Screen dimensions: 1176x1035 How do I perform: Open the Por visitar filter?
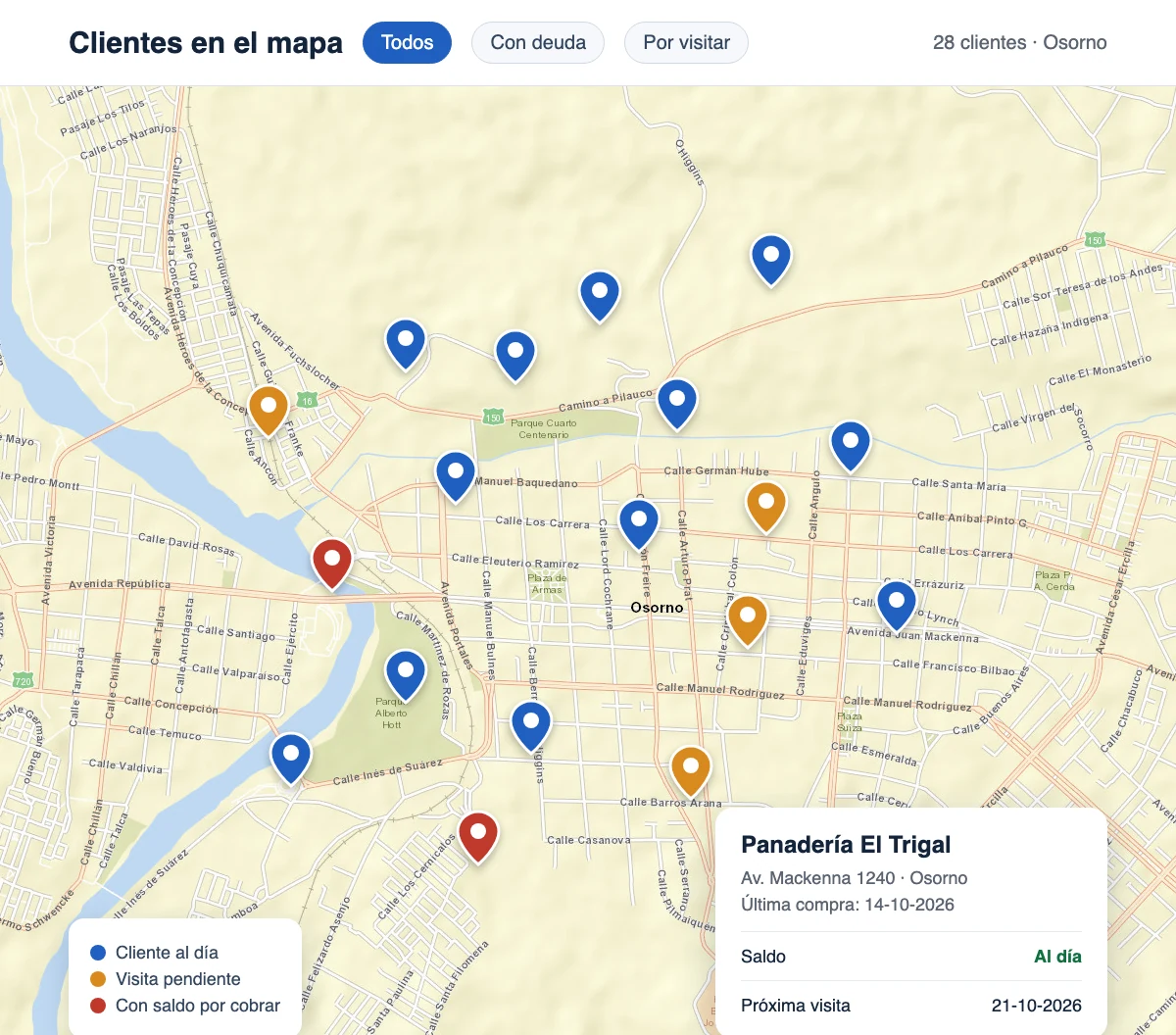[686, 42]
